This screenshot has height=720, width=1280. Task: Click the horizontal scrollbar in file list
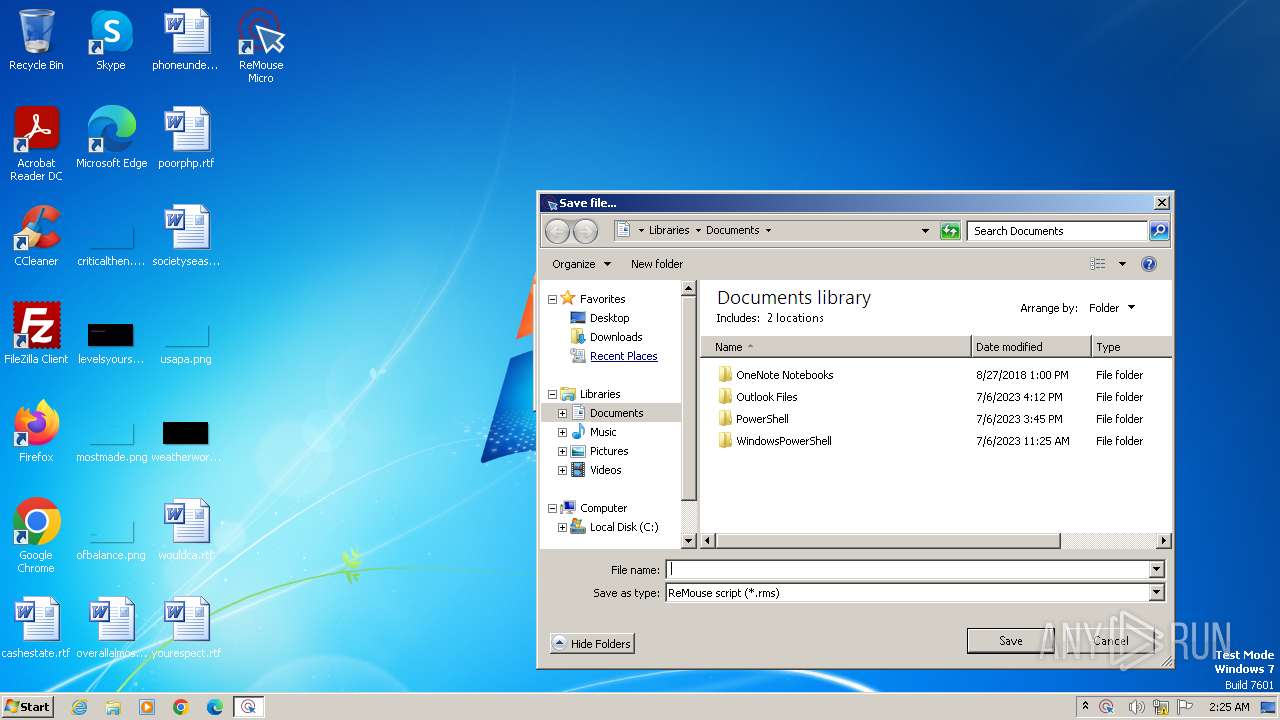tap(888, 541)
